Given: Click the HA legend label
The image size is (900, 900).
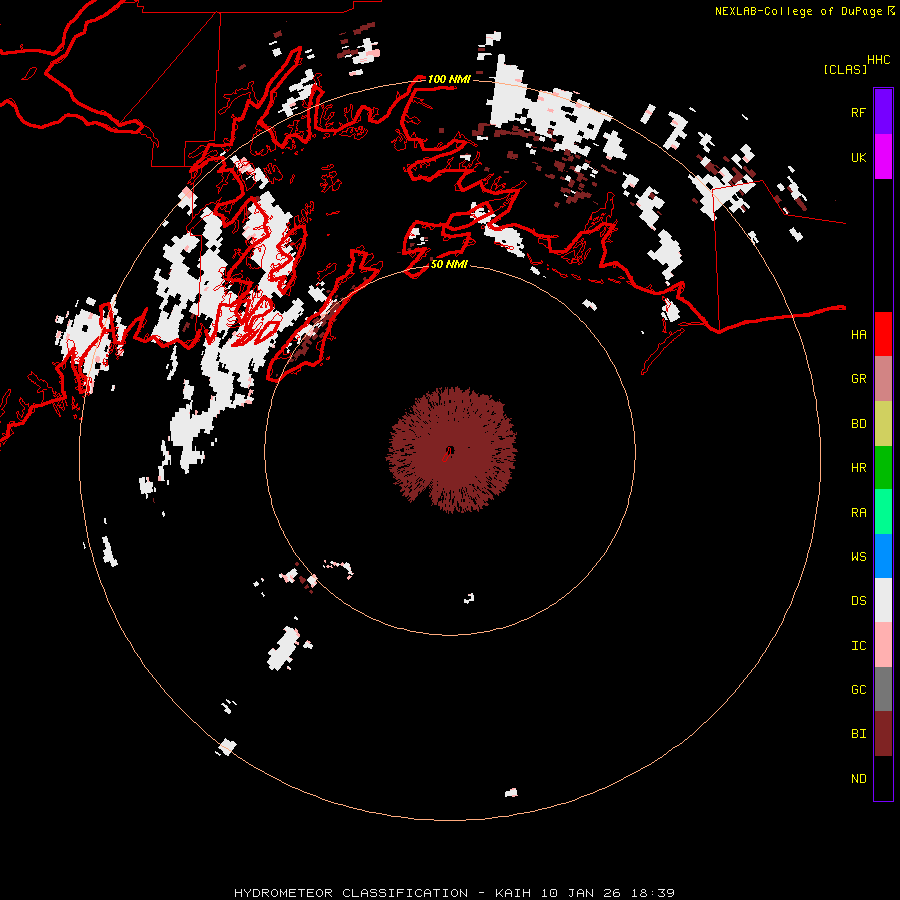Looking at the screenshot, I should [x=858, y=335].
